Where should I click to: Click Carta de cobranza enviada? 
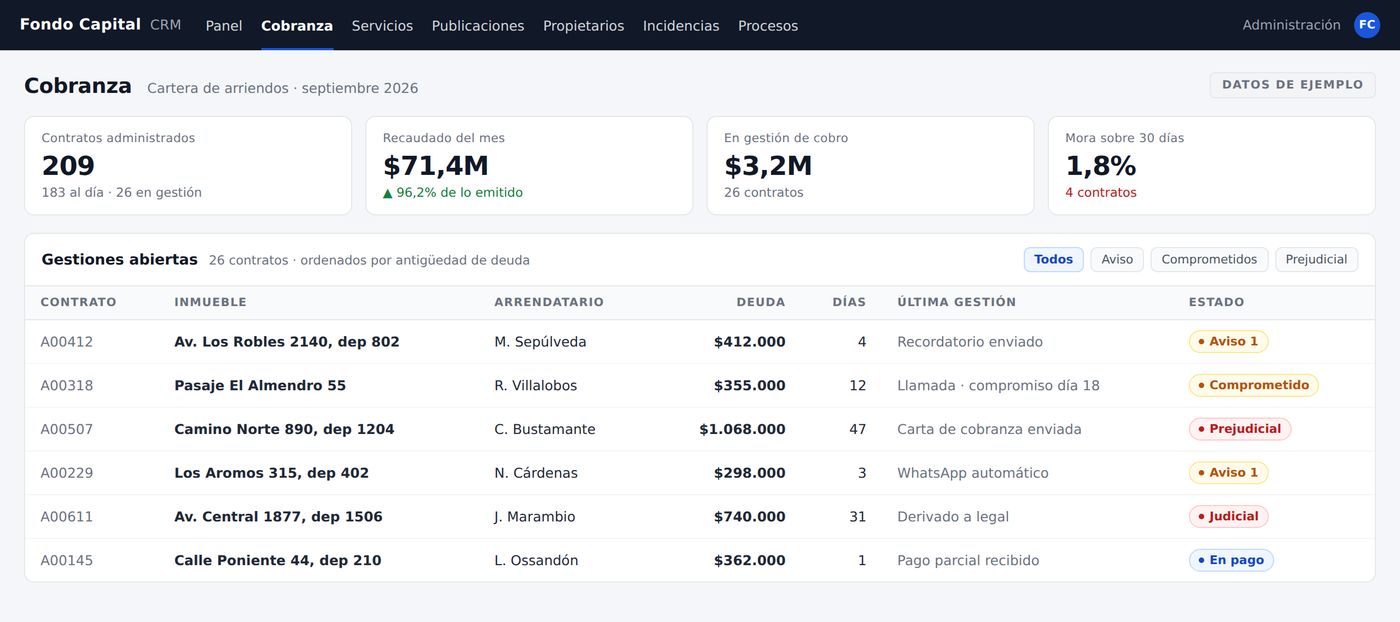(x=989, y=430)
